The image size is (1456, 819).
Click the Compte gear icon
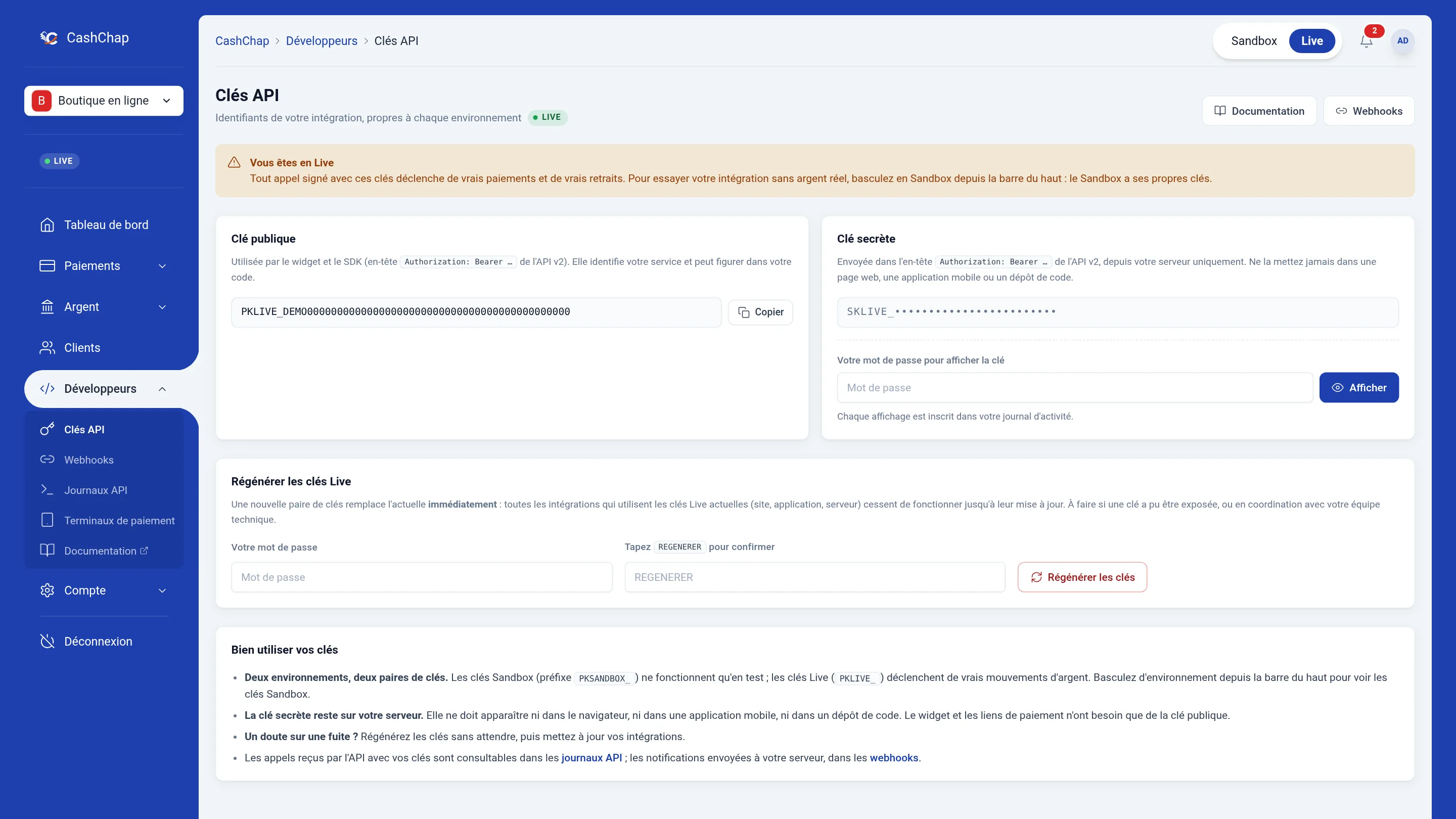[48, 590]
